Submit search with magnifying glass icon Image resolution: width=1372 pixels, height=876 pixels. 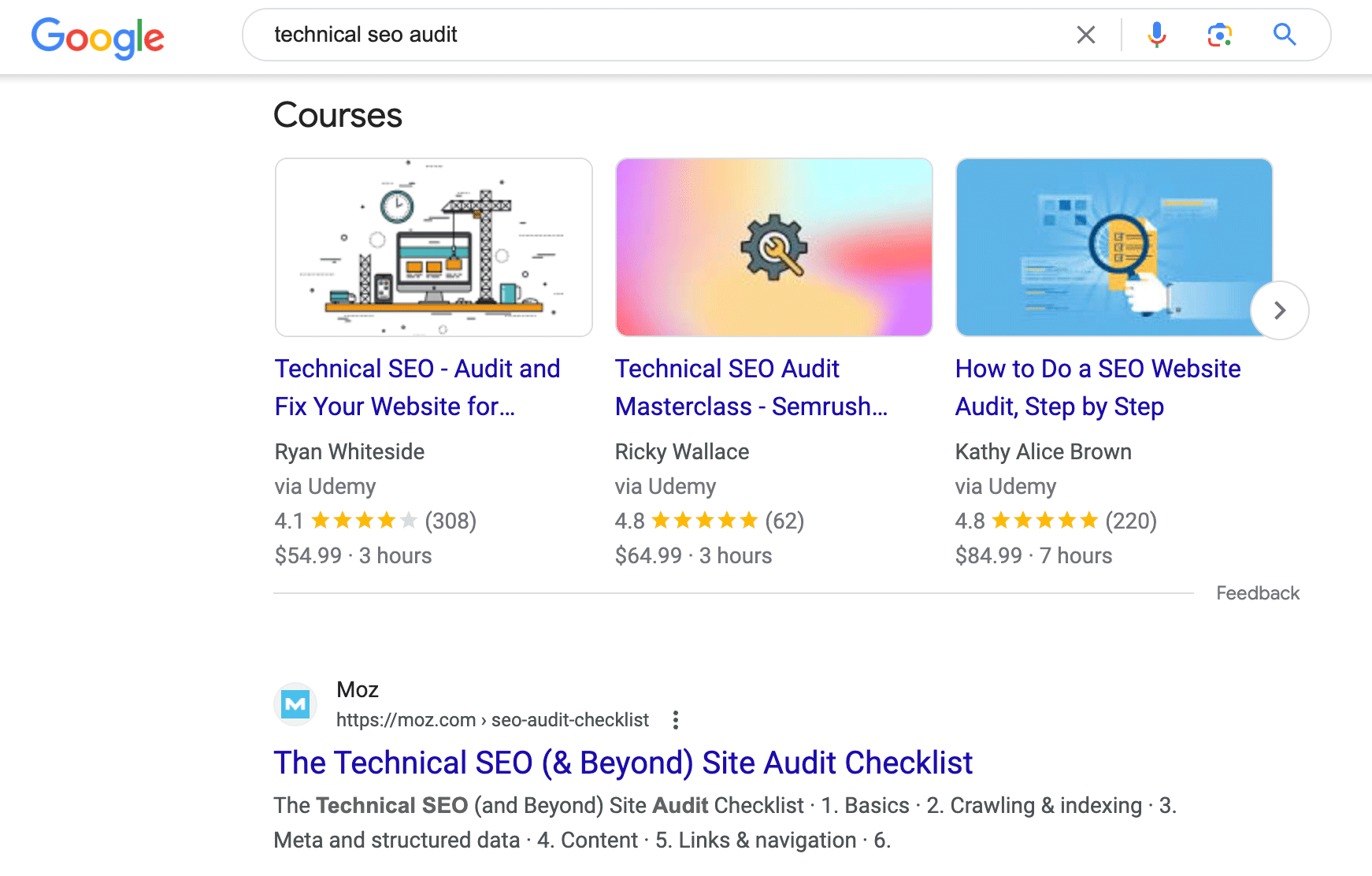coord(1284,35)
